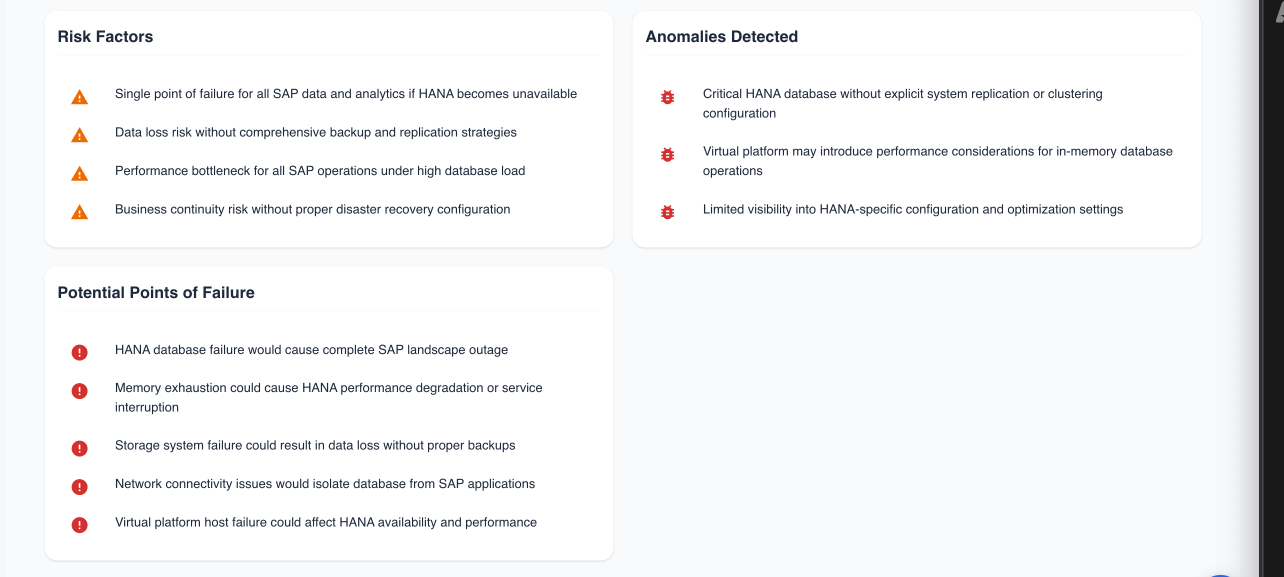The width and height of the screenshot is (1284, 577).
Task: Click the warning triangle for "Business continuity risk"
Action: pos(79,211)
